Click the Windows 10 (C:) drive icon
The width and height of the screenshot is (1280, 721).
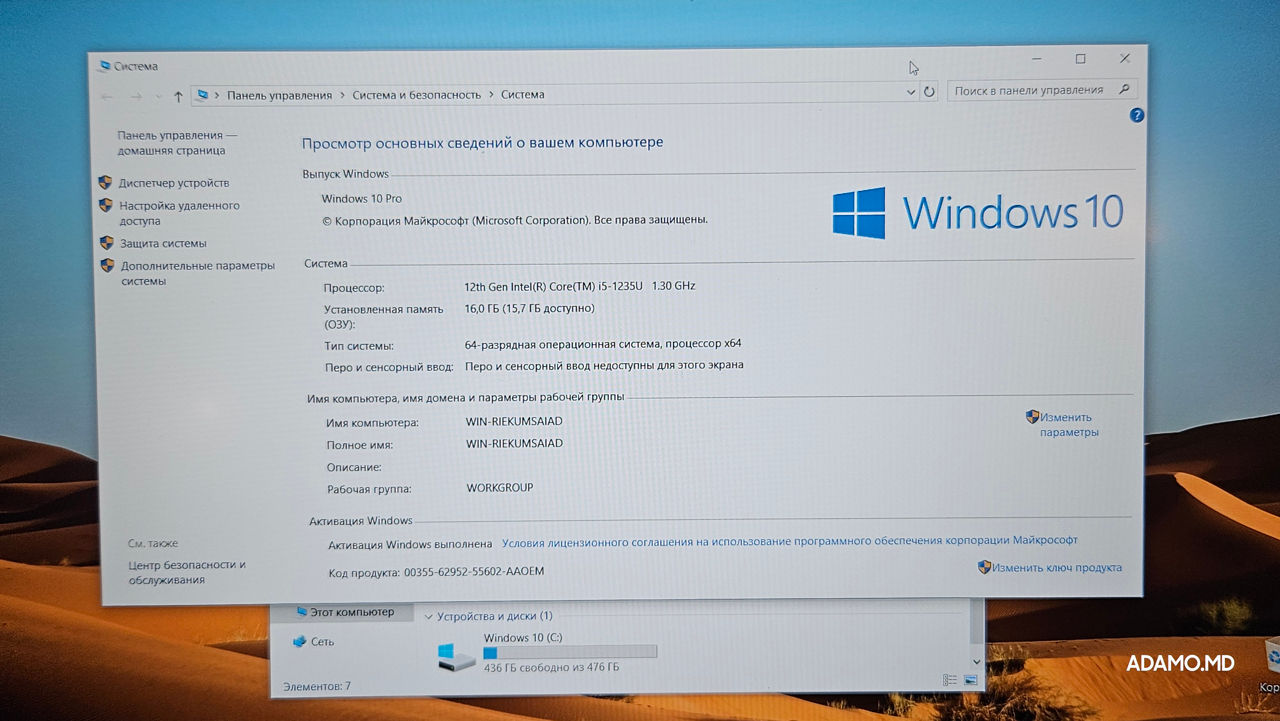click(458, 656)
